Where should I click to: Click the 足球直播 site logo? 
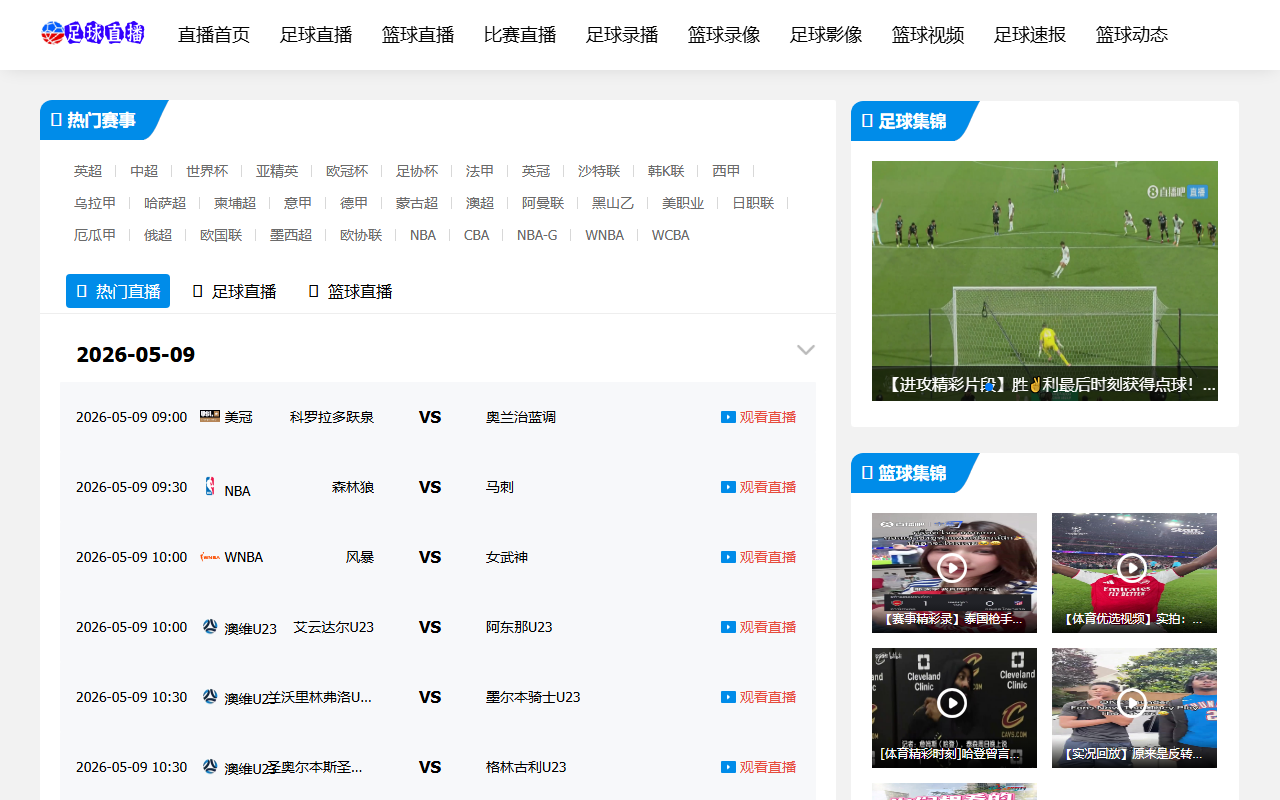click(93, 33)
